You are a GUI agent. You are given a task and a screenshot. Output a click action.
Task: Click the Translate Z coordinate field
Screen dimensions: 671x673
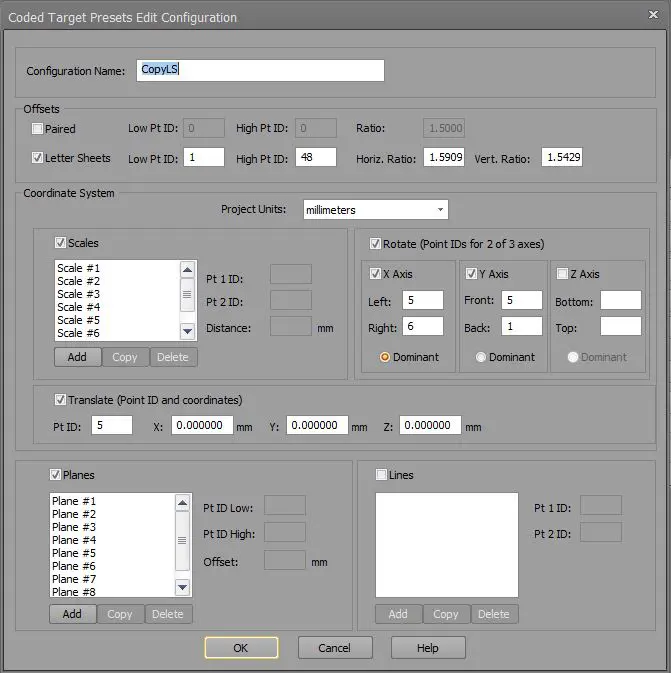pos(430,425)
